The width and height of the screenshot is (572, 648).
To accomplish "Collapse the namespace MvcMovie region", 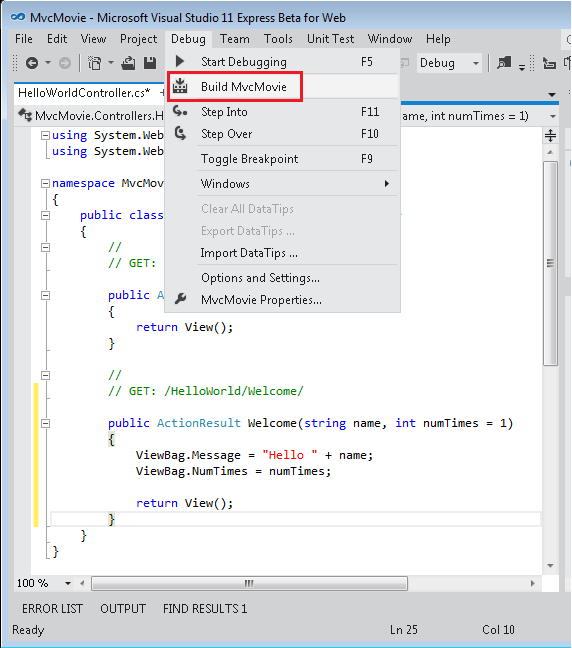I will (45, 183).
